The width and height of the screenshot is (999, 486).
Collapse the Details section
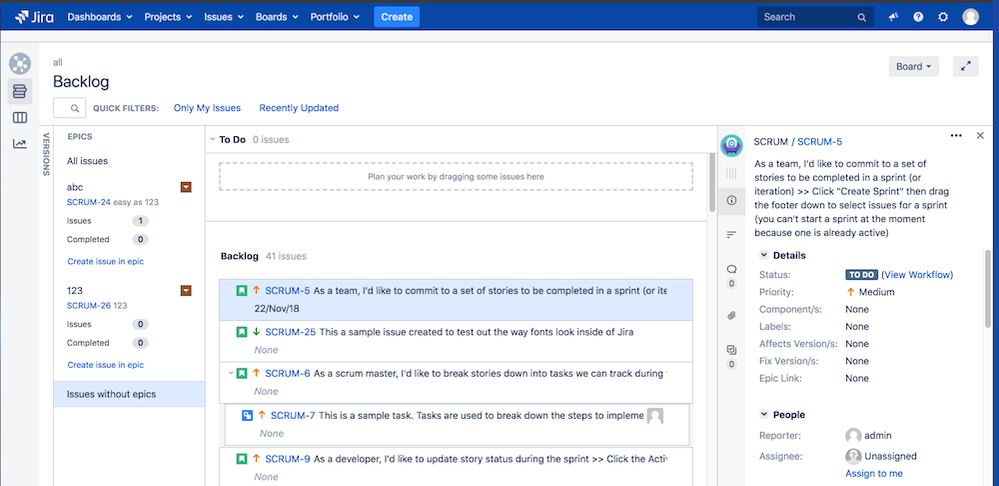(x=764, y=255)
